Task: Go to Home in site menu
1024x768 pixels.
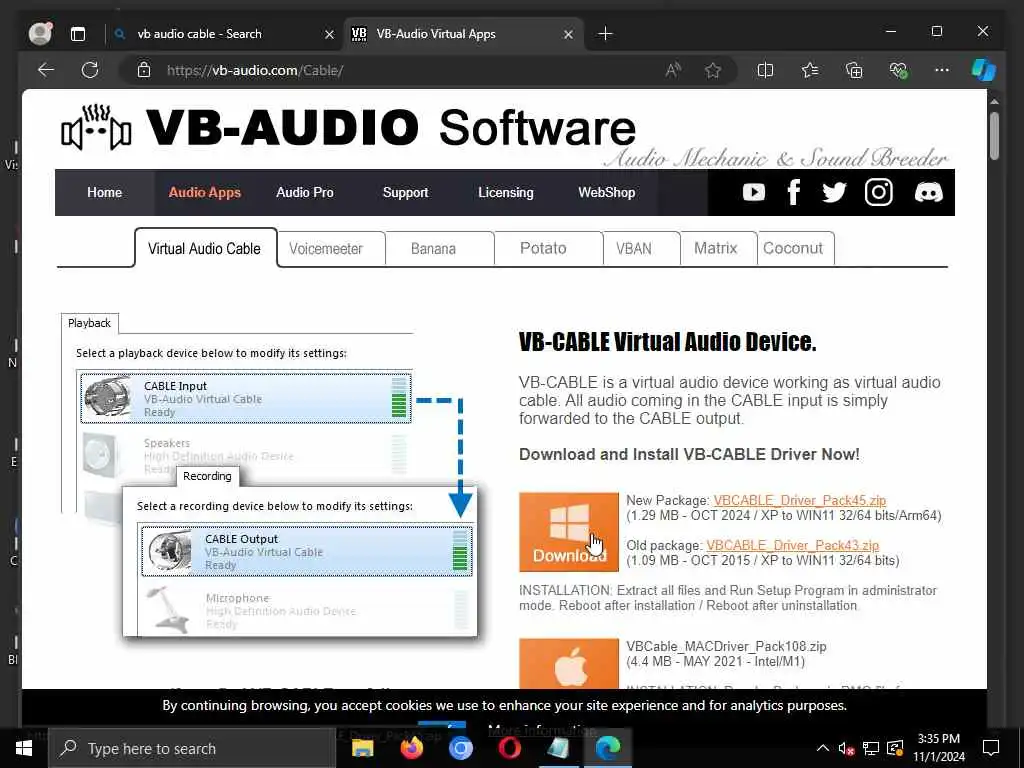Action: click(x=104, y=192)
